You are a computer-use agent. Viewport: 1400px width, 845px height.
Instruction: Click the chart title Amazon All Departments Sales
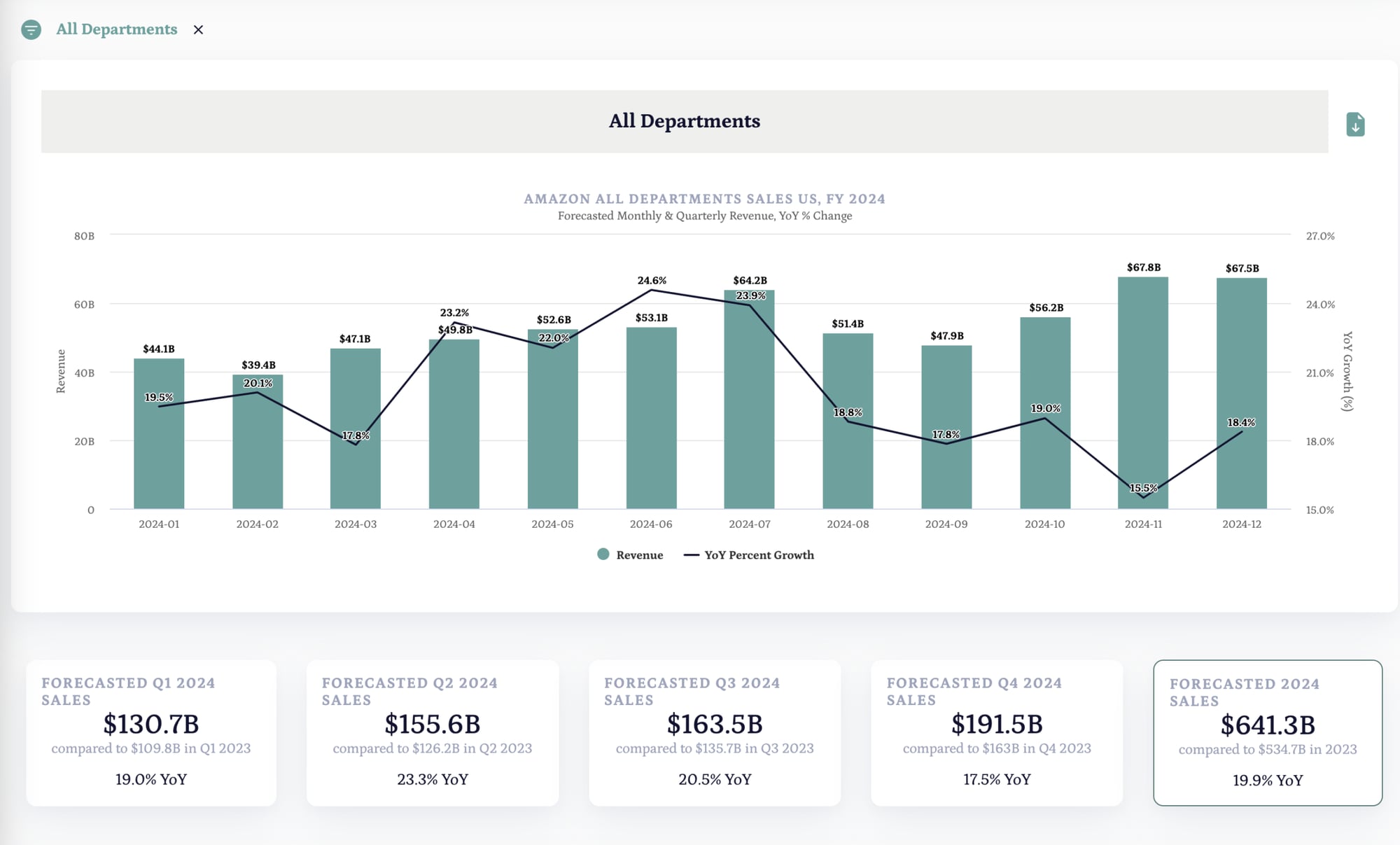705,199
